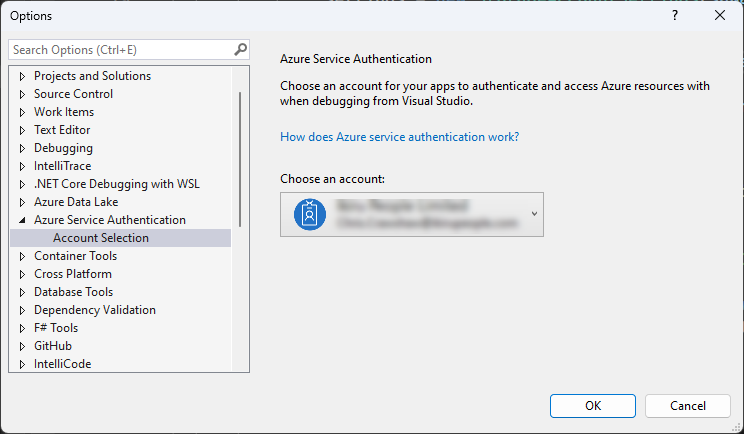Select Work Items tree item

click(64, 112)
